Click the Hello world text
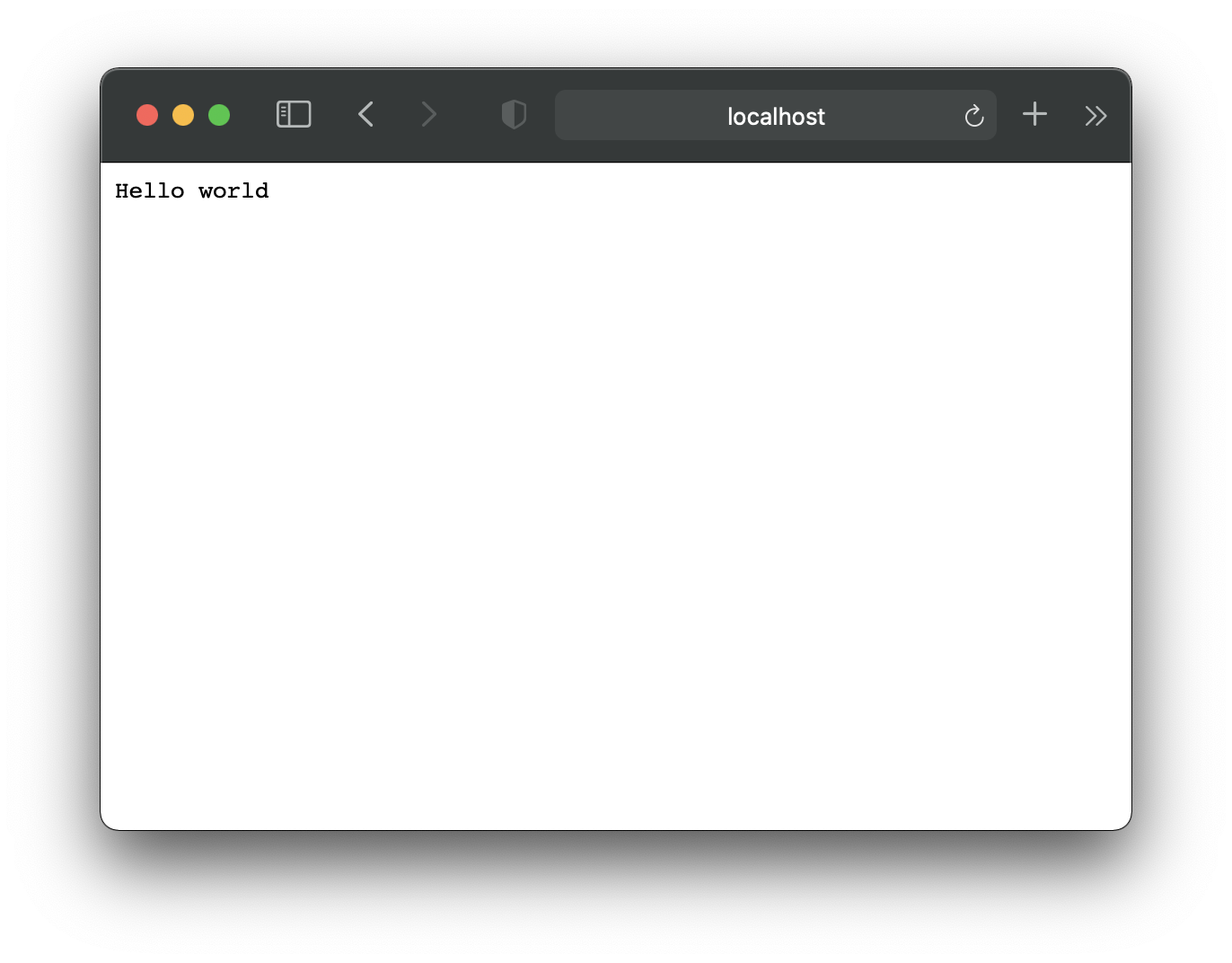 tap(192, 190)
